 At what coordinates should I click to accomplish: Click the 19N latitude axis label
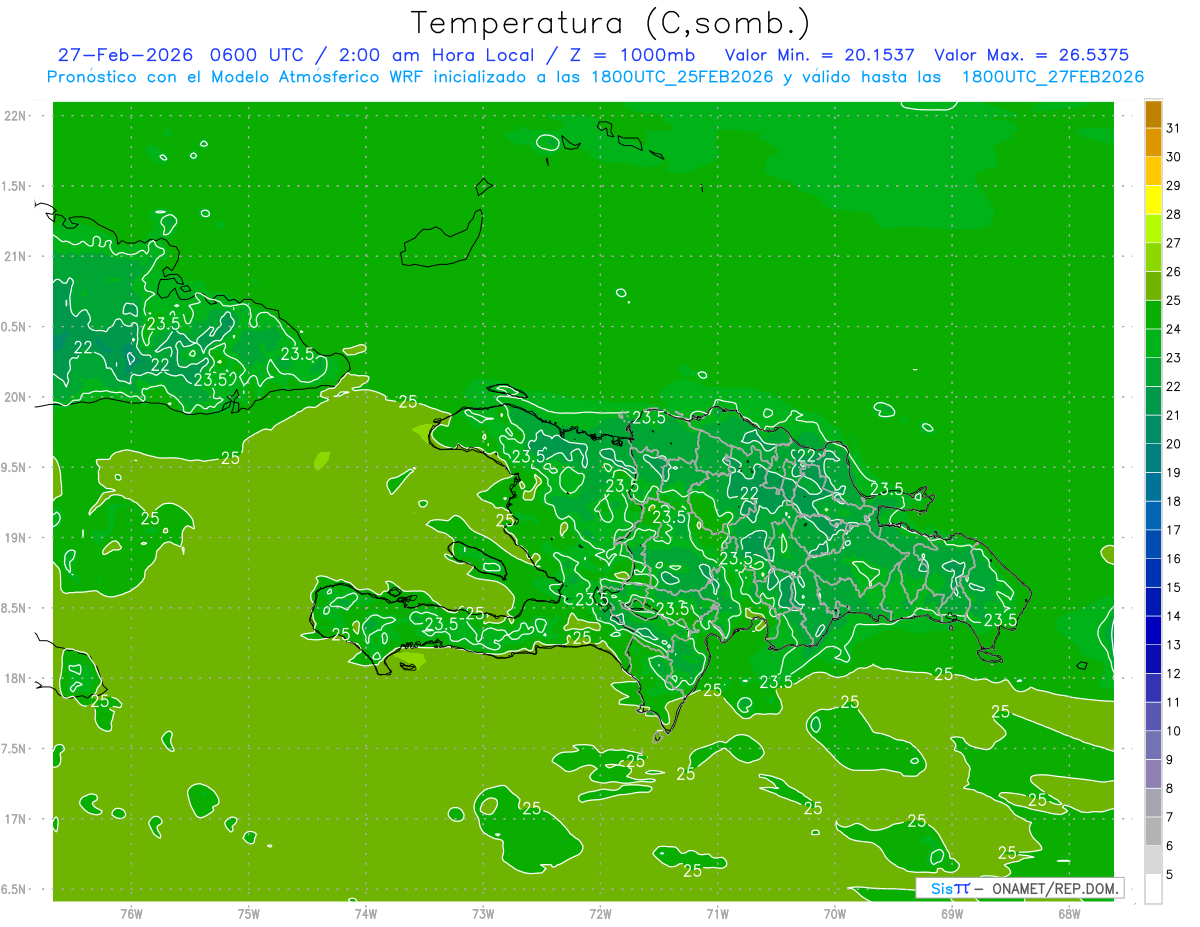point(15,538)
